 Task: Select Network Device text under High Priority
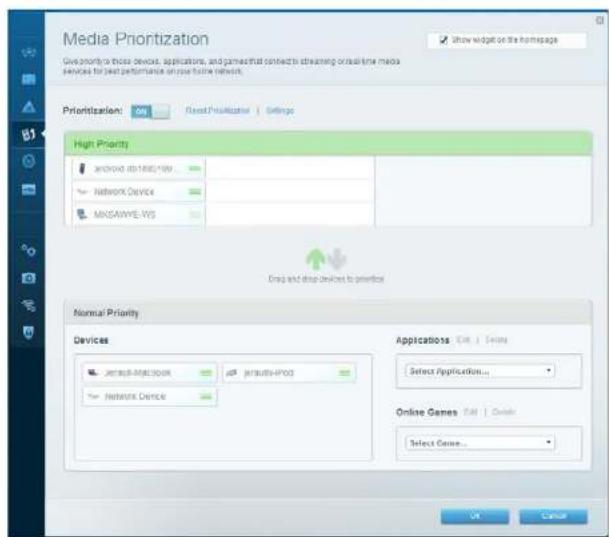click(124, 192)
